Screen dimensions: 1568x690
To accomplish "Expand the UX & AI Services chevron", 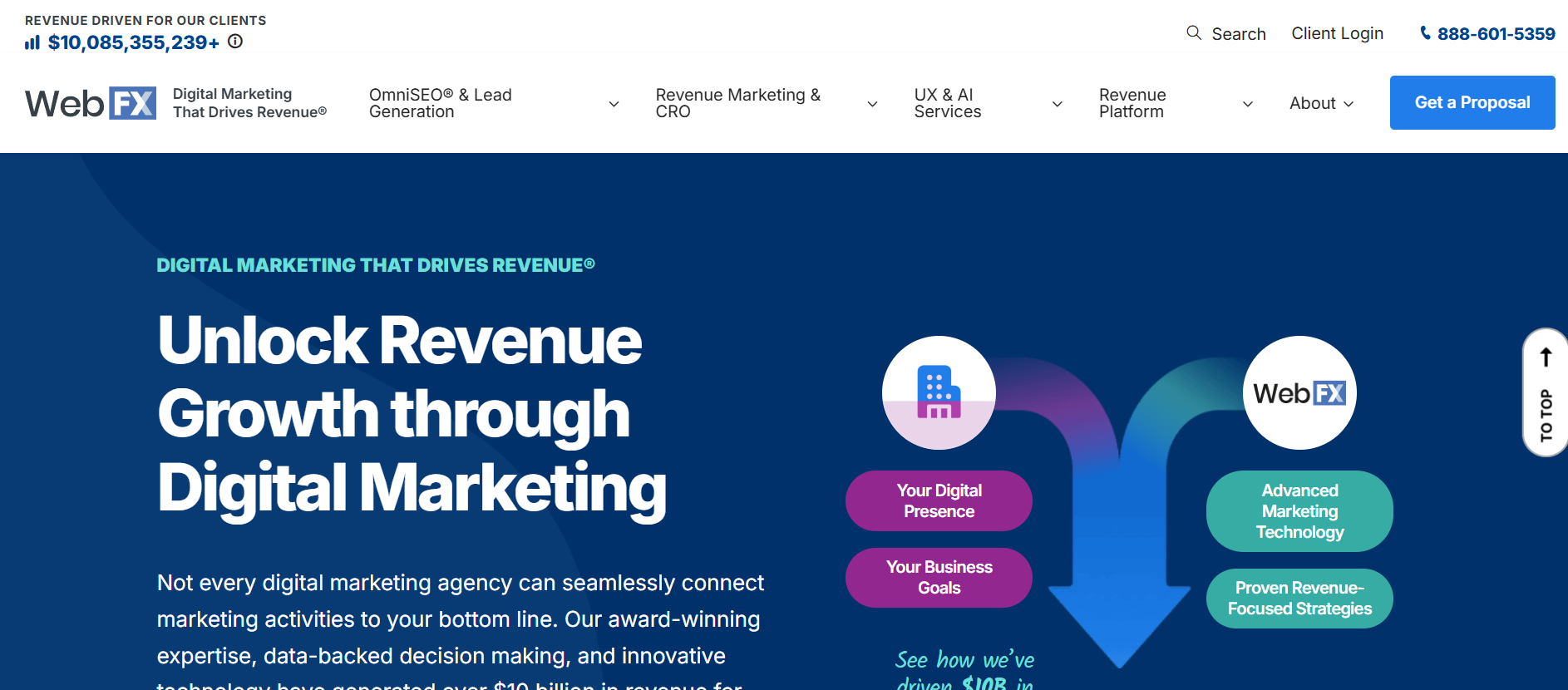I will tap(1057, 104).
